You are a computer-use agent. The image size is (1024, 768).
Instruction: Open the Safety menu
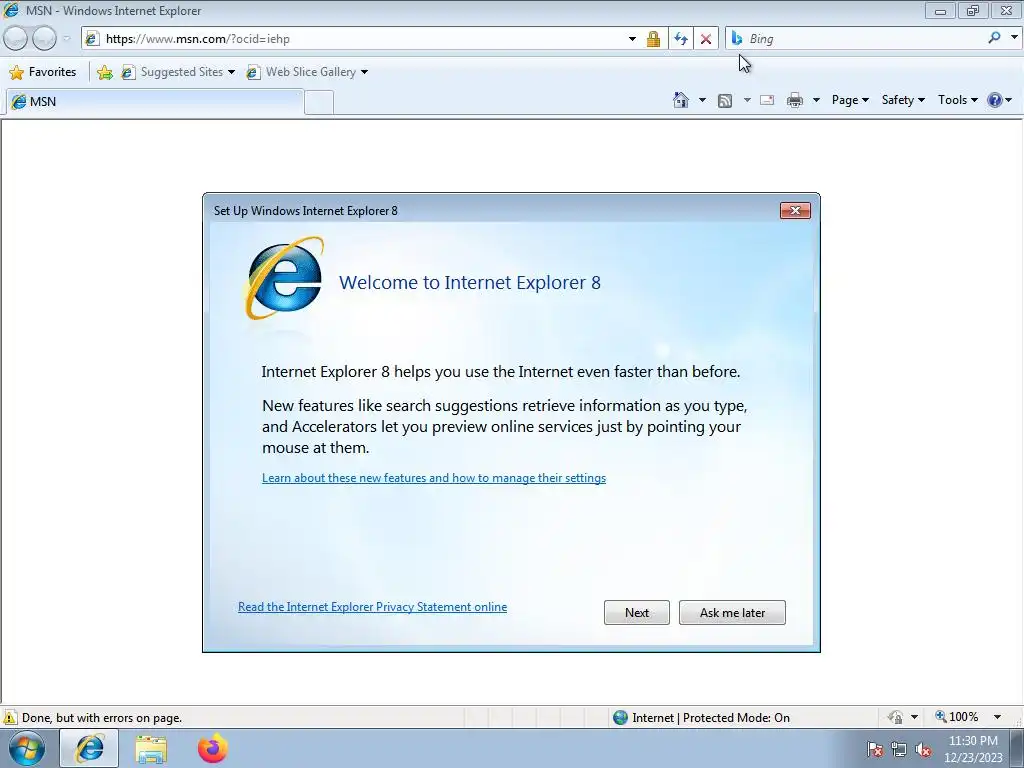click(x=903, y=100)
